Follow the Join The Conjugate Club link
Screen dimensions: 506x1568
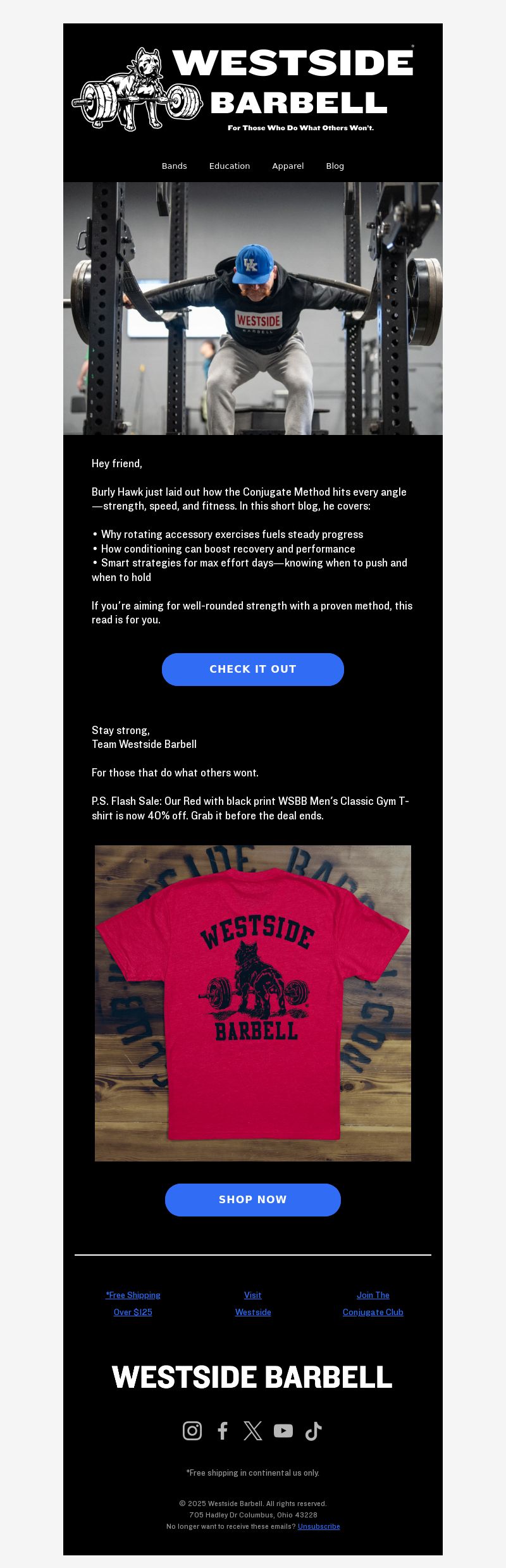point(373,1303)
